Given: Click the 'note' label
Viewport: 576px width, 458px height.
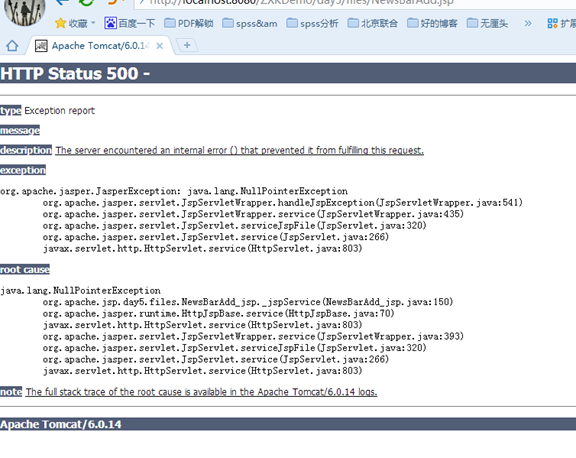Looking at the screenshot, I should [x=11, y=392].
